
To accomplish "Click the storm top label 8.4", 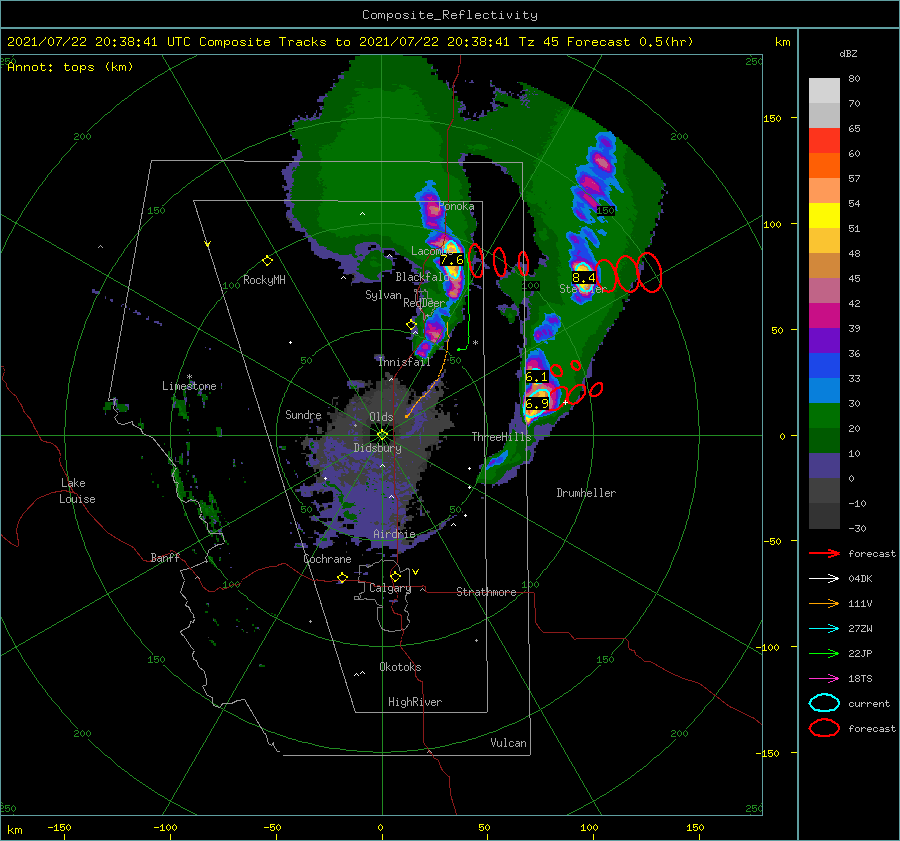I will point(583,278).
